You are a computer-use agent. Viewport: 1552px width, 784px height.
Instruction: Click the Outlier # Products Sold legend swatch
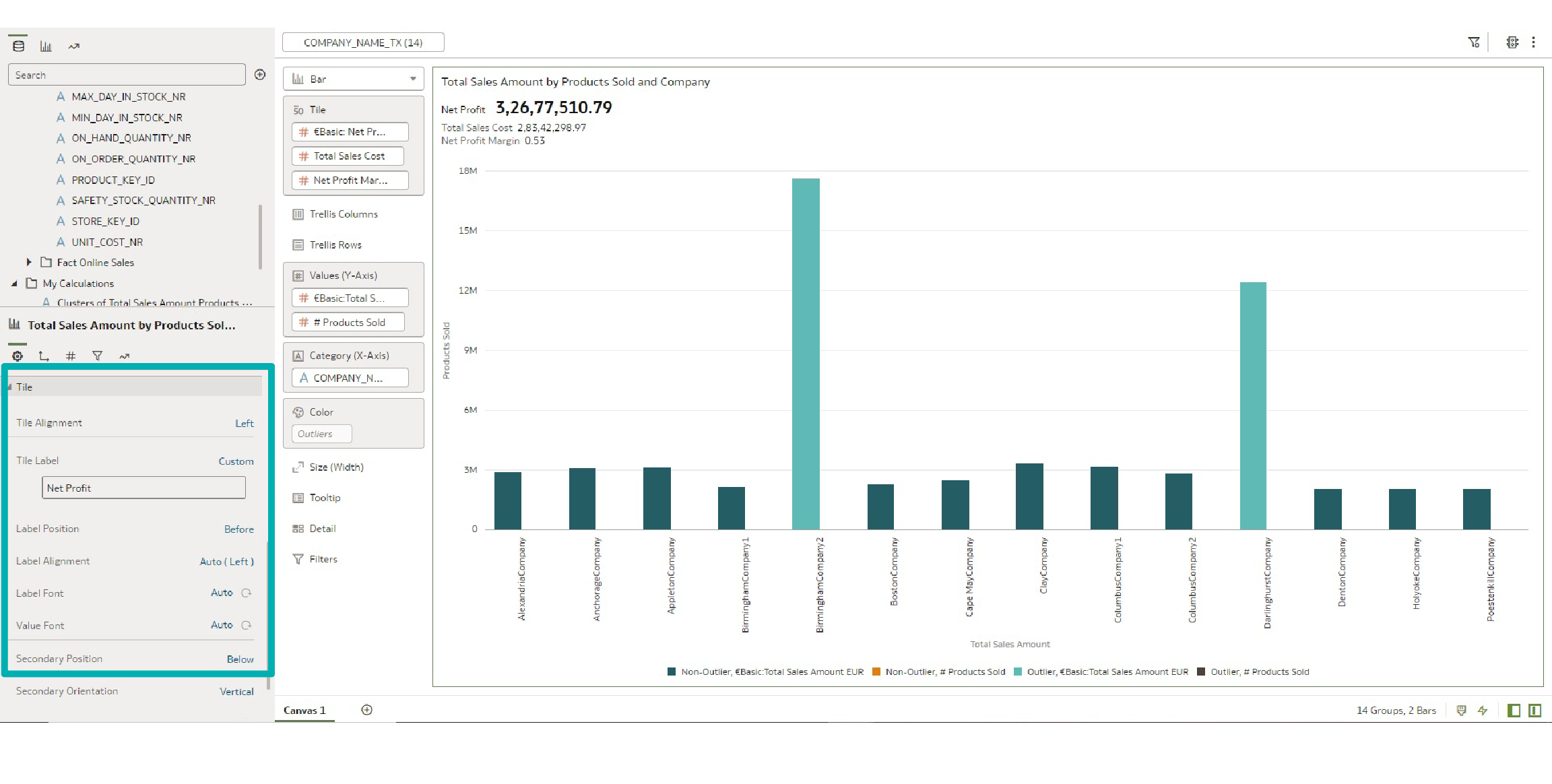coord(1201,672)
